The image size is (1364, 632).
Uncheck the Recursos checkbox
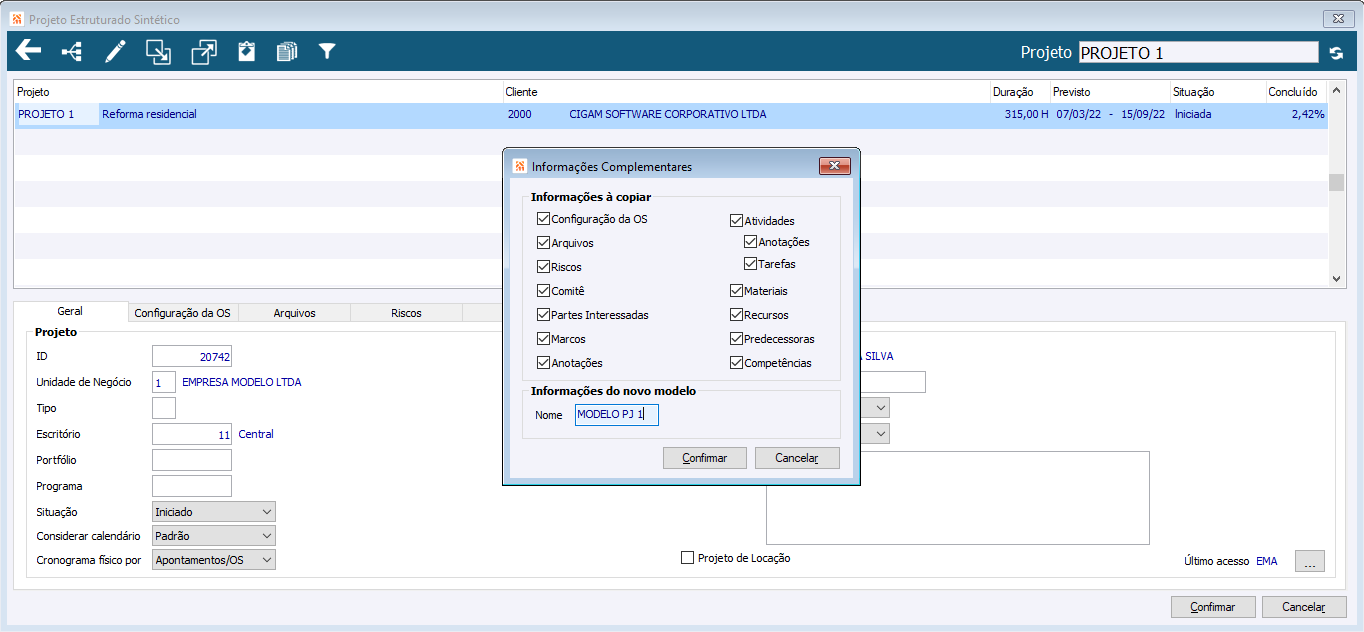[x=736, y=314]
